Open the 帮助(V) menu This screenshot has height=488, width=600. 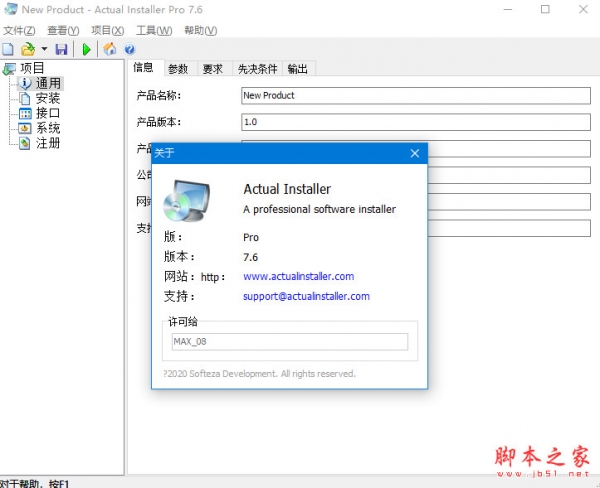(x=201, y=30)
